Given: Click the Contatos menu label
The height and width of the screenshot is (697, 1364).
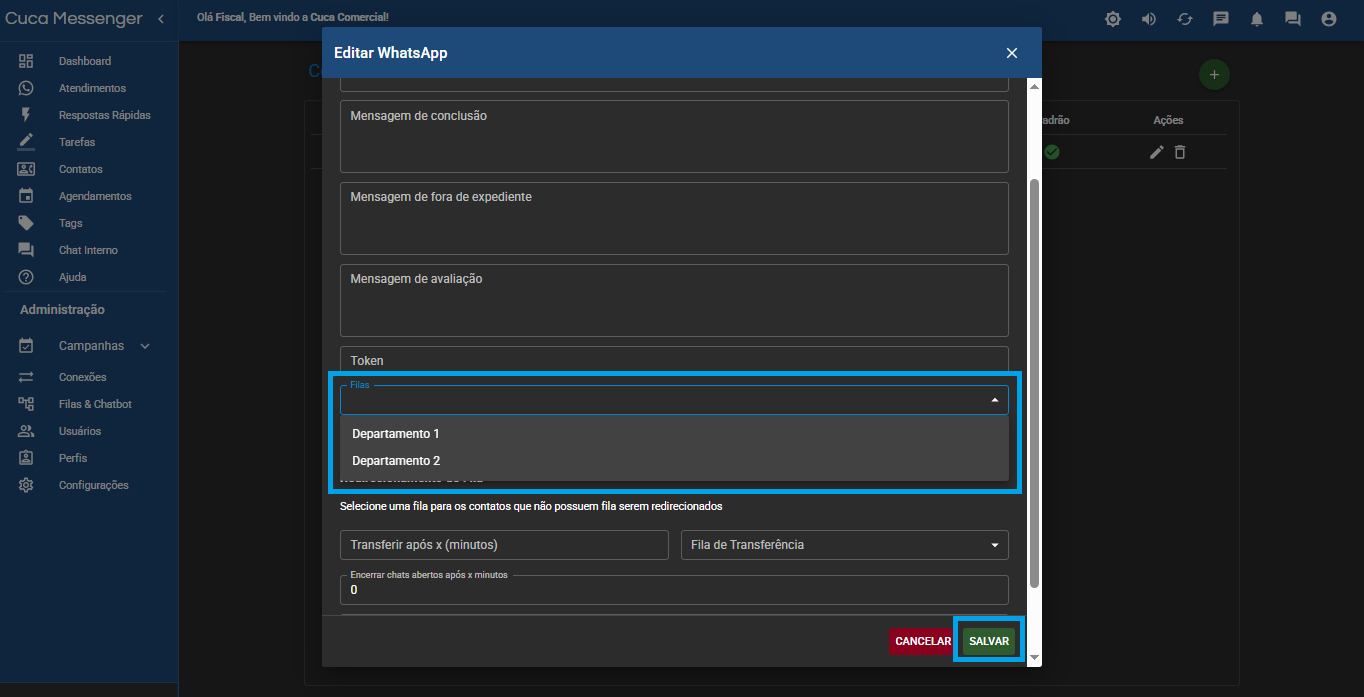Looking at the screenshot, I should (x=81, y=169).
